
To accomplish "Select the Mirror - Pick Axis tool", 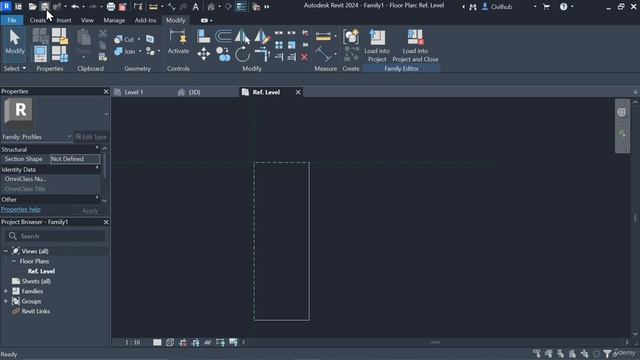I will point(242,36).
